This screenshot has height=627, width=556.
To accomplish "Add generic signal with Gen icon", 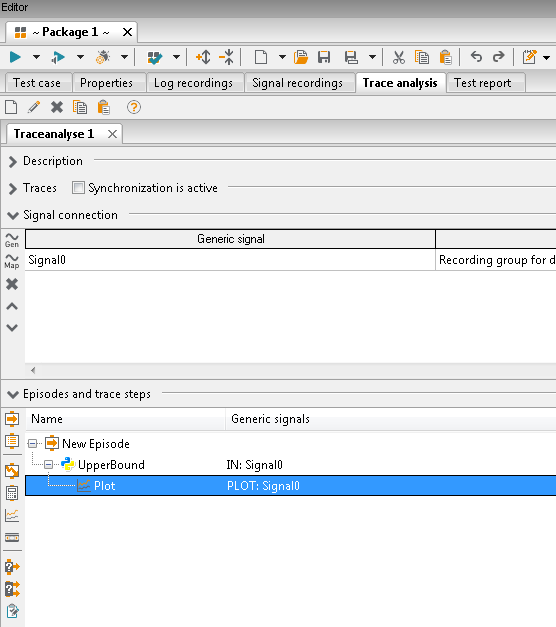I will pos(12,240).
